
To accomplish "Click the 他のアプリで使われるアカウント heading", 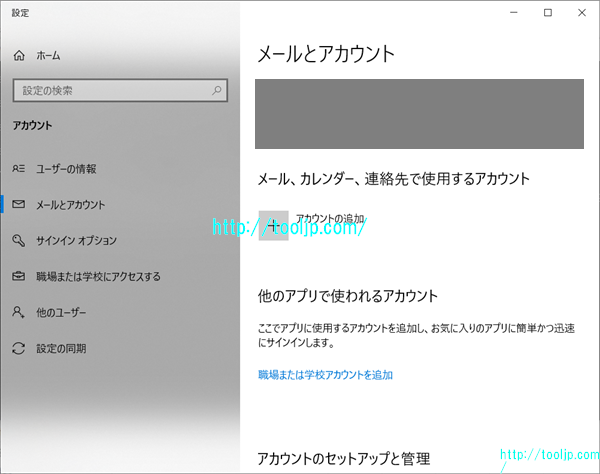I will (x=347, y=296).
